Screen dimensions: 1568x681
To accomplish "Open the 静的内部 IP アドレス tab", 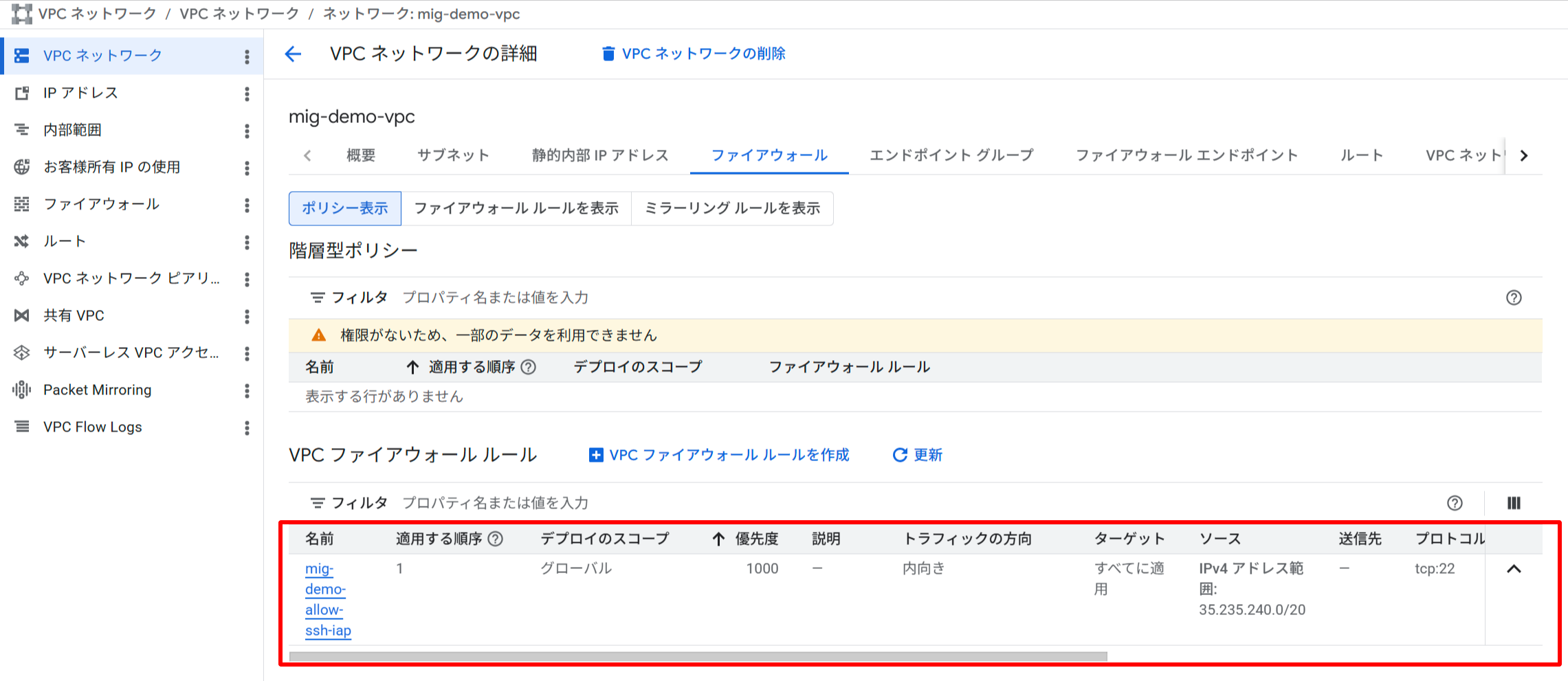I will tap(600, 155).
